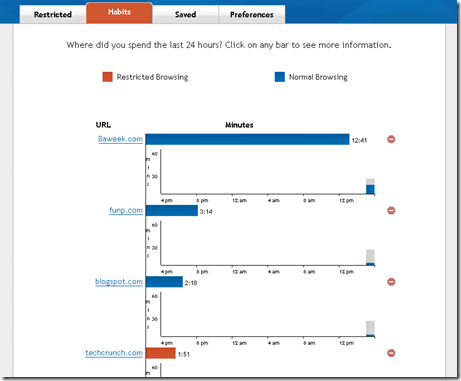Open the Preferences tab
Image resolution: width=461 pixels, height=381 pixels.
[252, 15]
